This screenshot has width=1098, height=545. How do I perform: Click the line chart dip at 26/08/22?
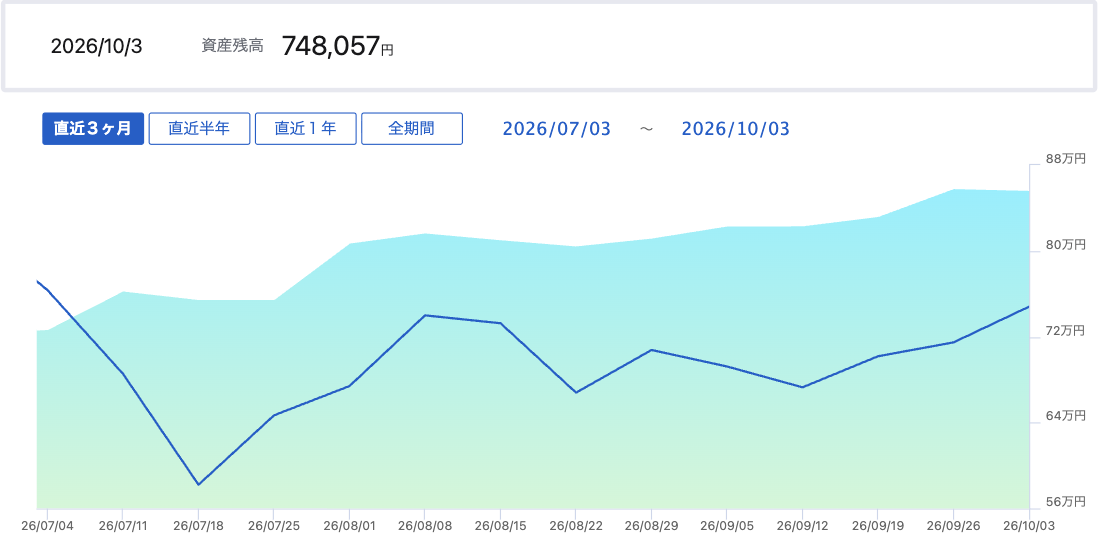coord(576,392)
